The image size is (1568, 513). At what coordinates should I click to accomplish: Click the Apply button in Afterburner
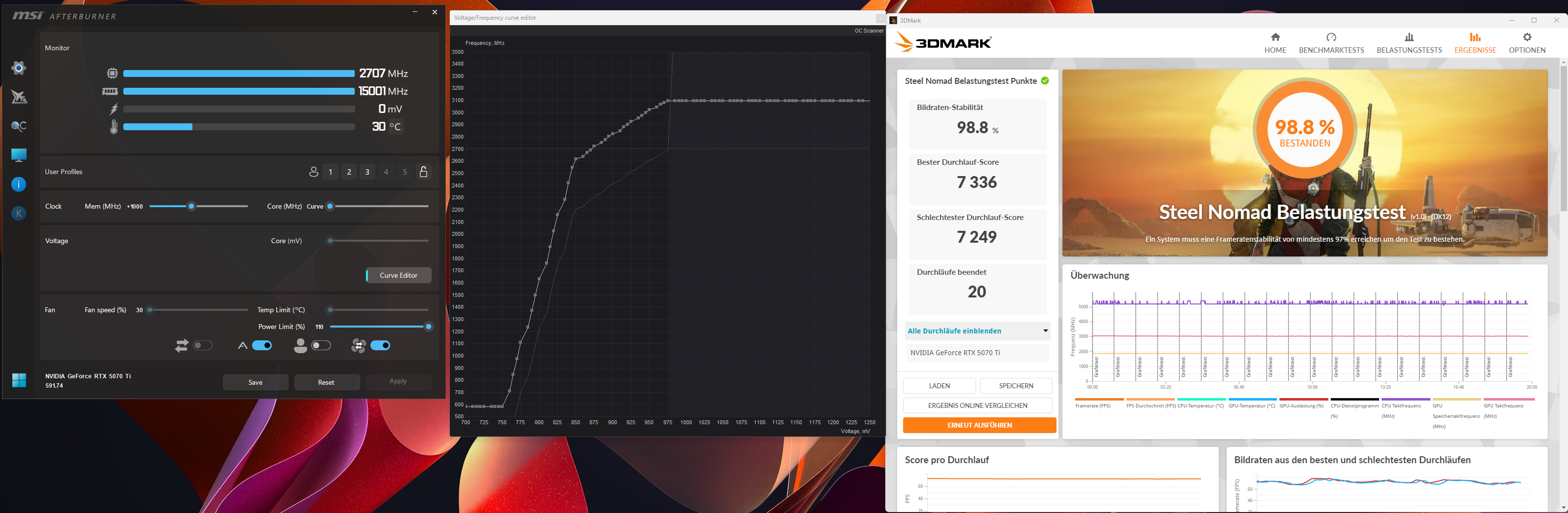pos(398,382)
